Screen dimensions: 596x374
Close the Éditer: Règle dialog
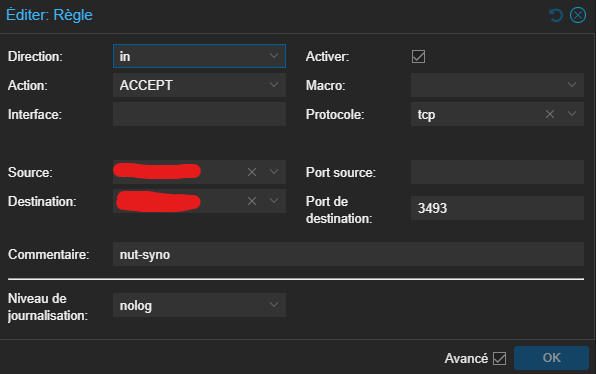pos(578,16)
